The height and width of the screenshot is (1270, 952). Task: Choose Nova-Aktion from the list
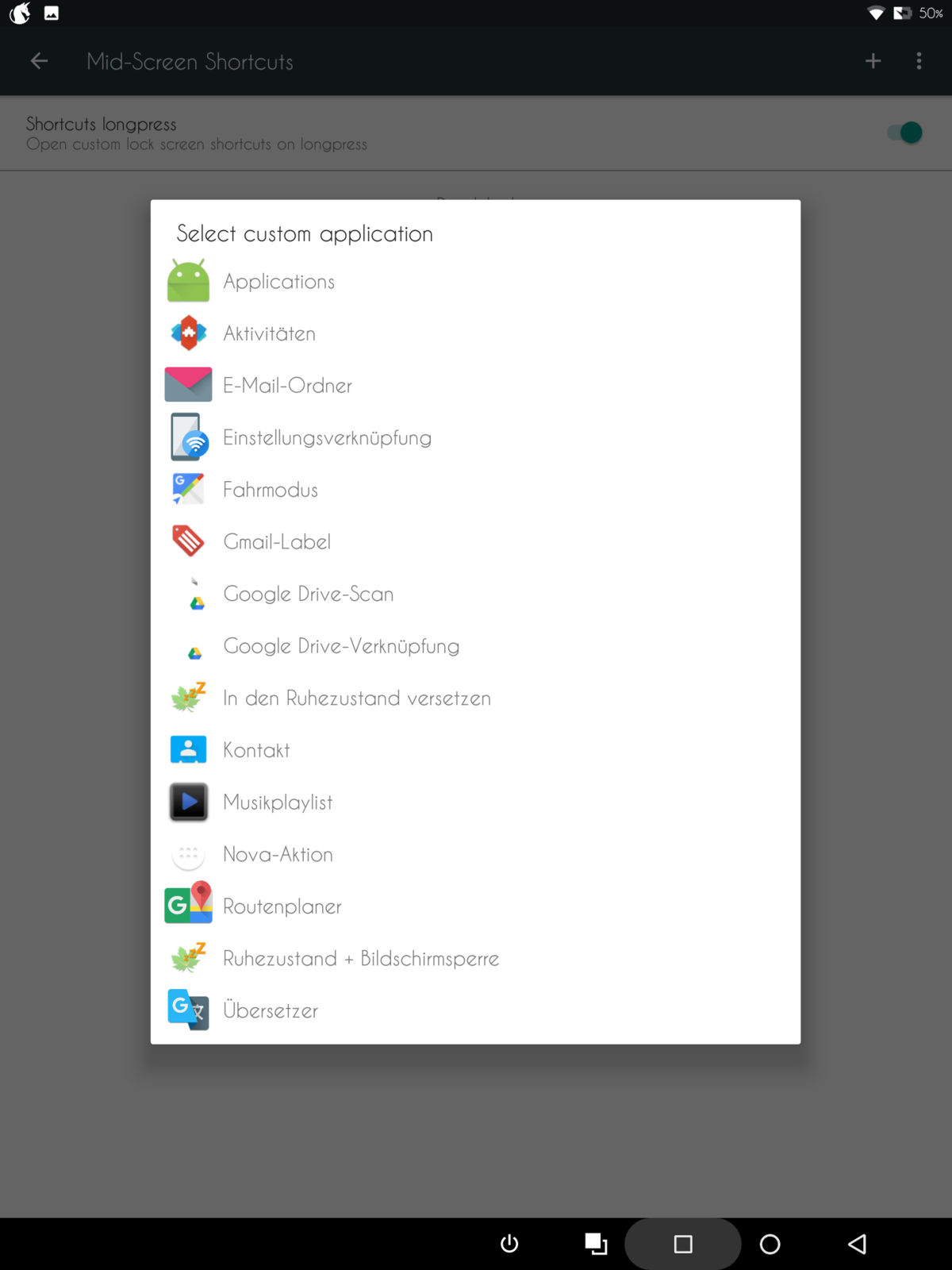[278, 854]
